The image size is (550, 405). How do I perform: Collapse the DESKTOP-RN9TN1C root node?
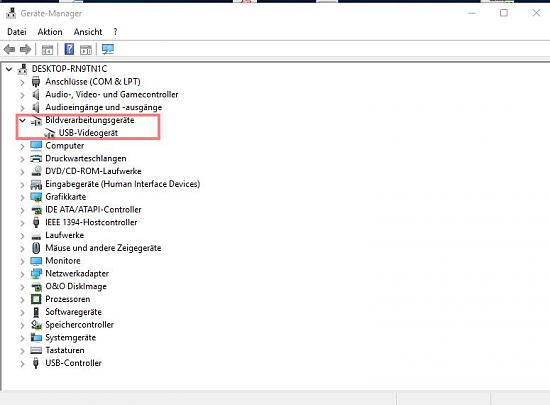9,69
